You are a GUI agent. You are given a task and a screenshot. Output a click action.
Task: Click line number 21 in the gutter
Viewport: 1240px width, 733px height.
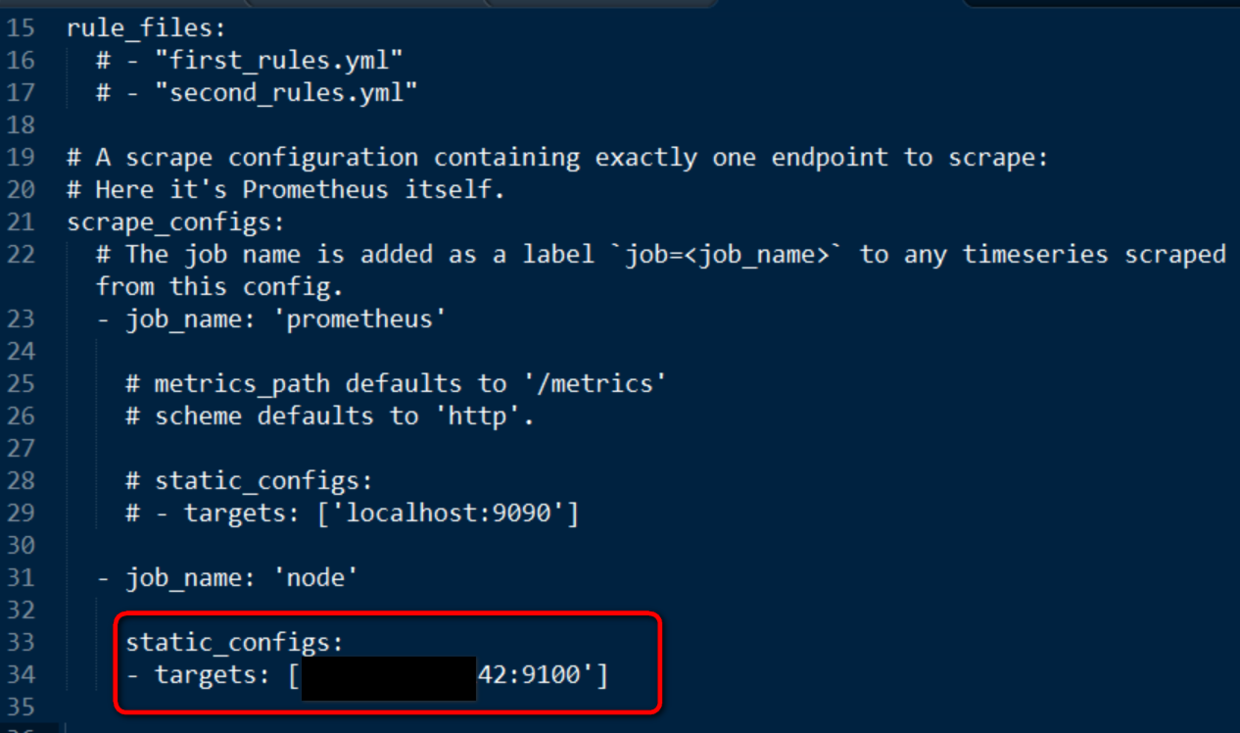pyautogui.click(x=21, y=222)
